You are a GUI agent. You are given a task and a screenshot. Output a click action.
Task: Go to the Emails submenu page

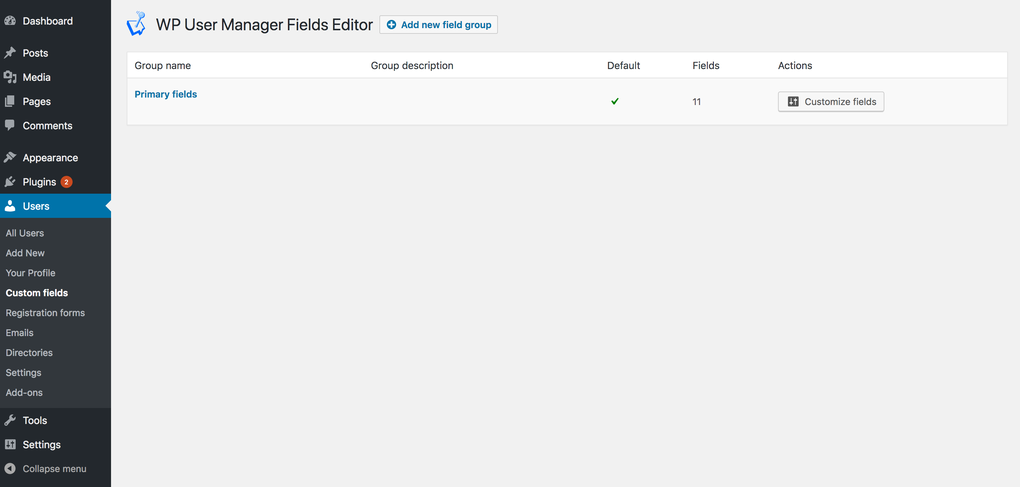click(20, 333)
